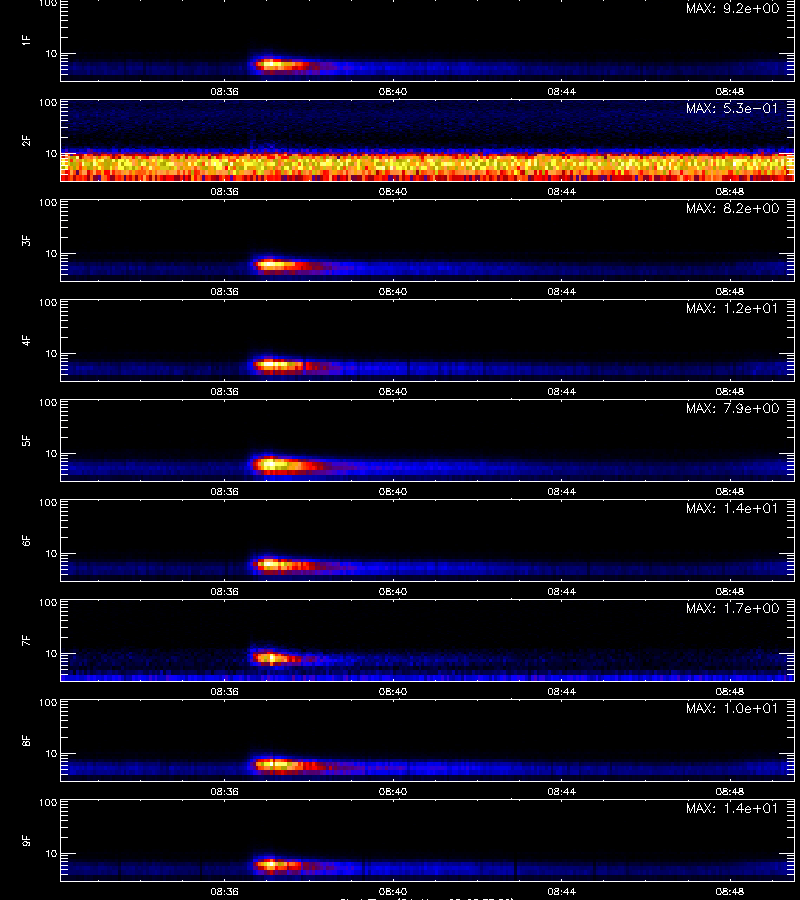This screenshot has height=900, width=800.
Task: Click the '10' y-axis value of panel 1F
Action: [x=51, y=53]
